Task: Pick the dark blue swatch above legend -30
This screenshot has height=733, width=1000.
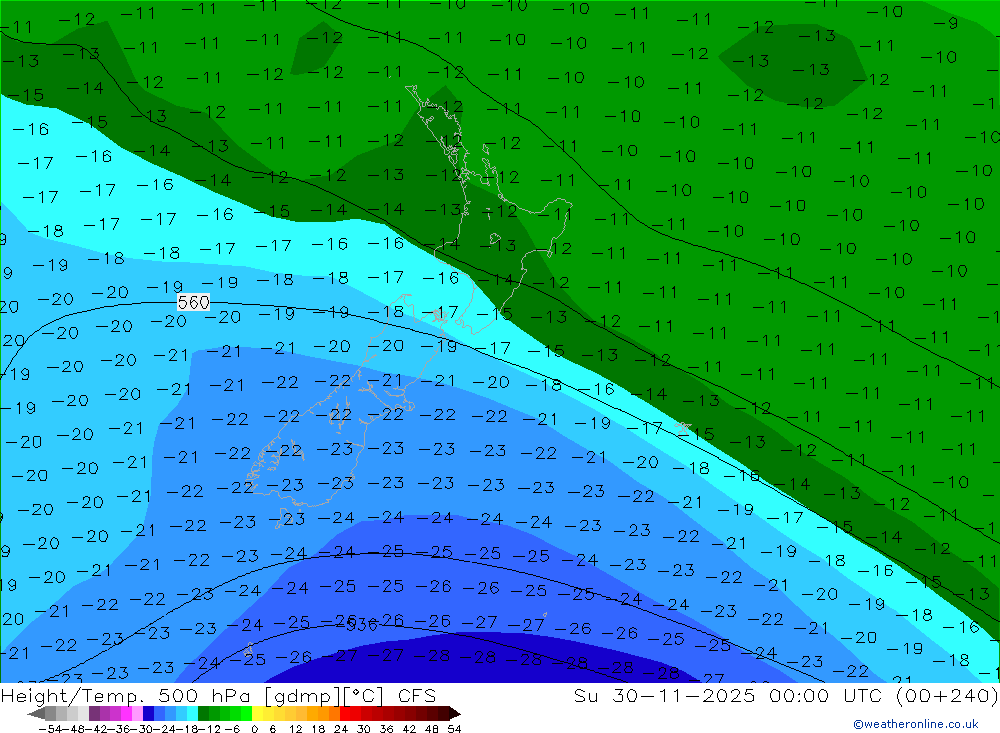Action: 148,714
